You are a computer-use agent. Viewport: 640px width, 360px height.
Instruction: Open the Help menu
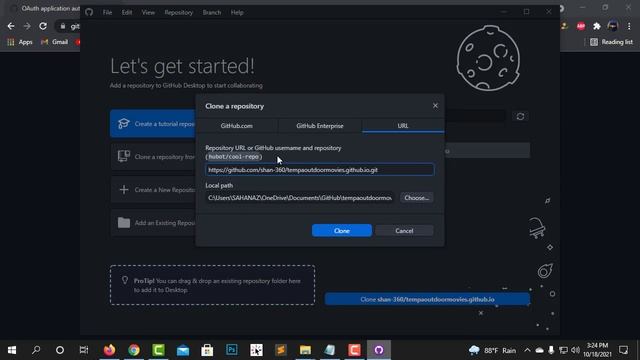coord(237,13)
